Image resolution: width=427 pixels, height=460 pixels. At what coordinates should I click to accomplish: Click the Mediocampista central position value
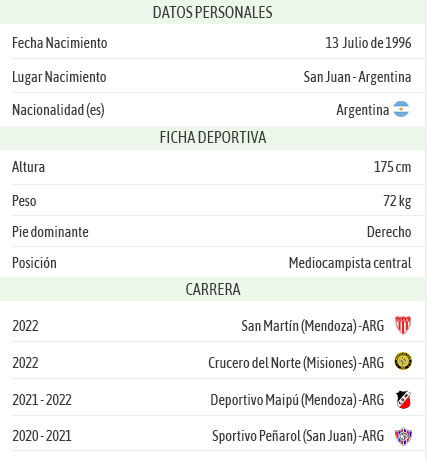350,263
